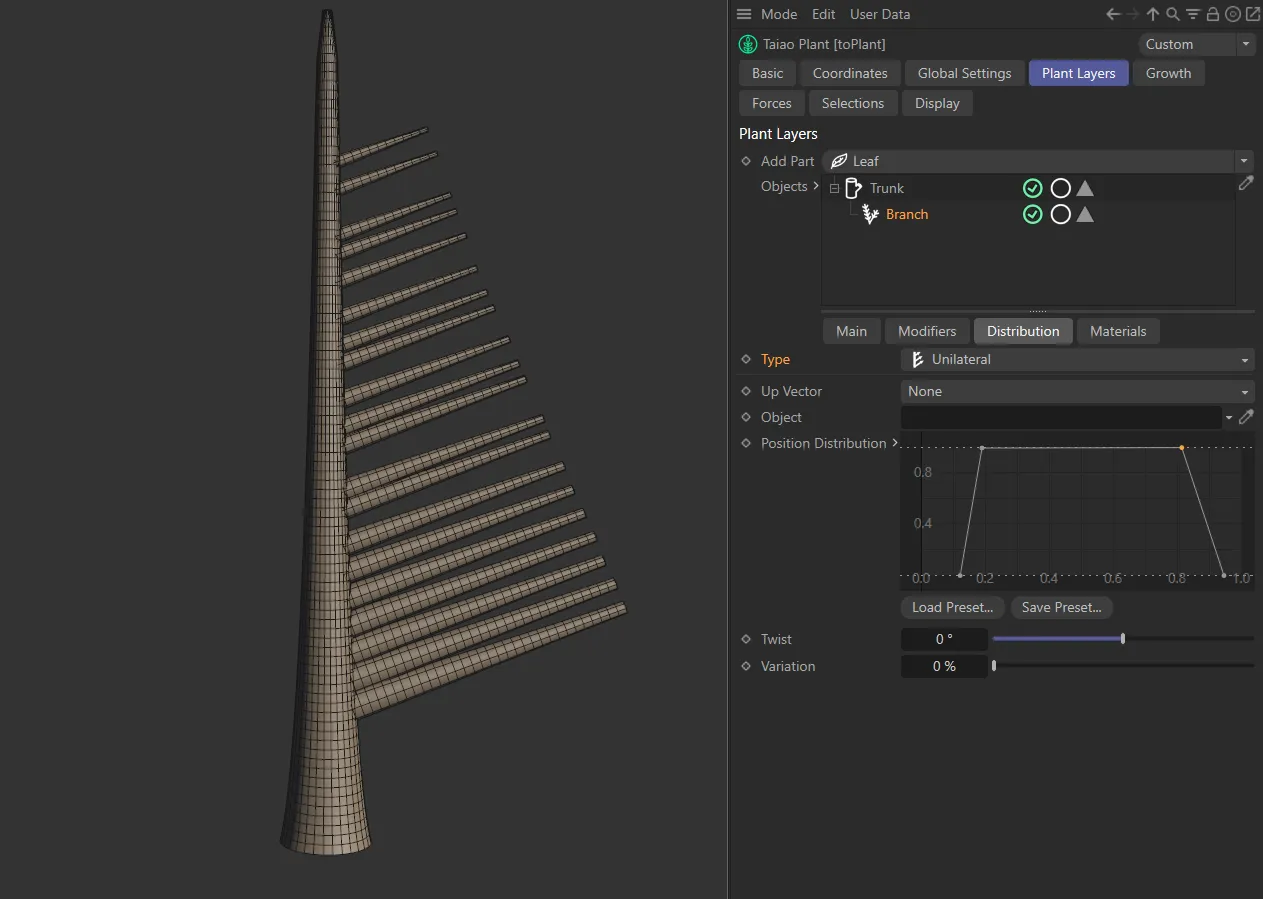
Task: Switch to the Growth tab
Action: click(x=1168, y=73)
